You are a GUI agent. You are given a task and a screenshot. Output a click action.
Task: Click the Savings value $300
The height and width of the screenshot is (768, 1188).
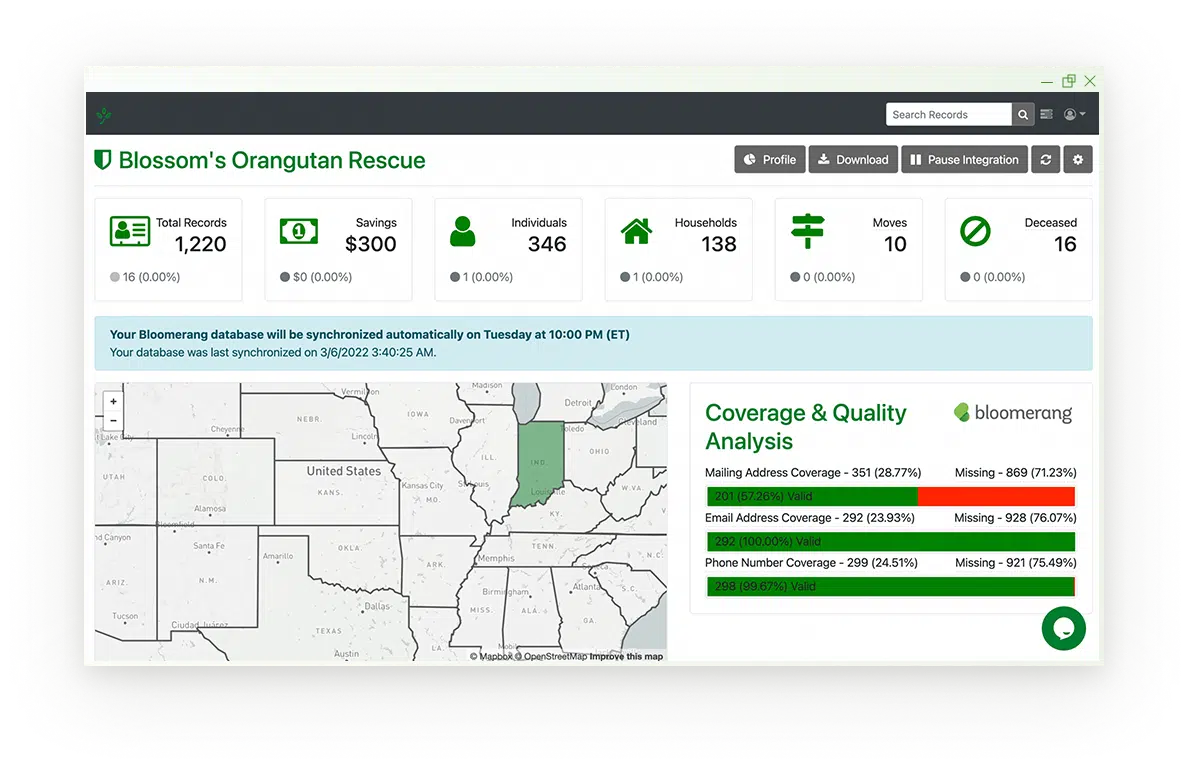point(370,244)
